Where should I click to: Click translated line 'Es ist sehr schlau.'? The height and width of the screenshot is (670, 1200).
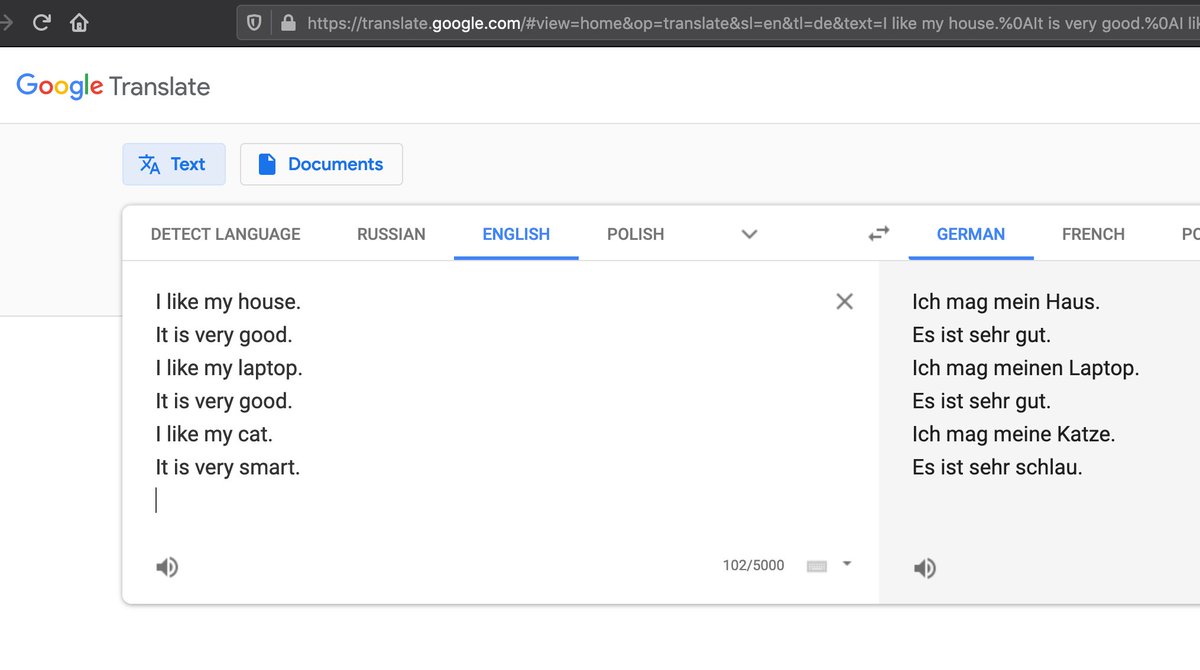click(x=997, y=467)
